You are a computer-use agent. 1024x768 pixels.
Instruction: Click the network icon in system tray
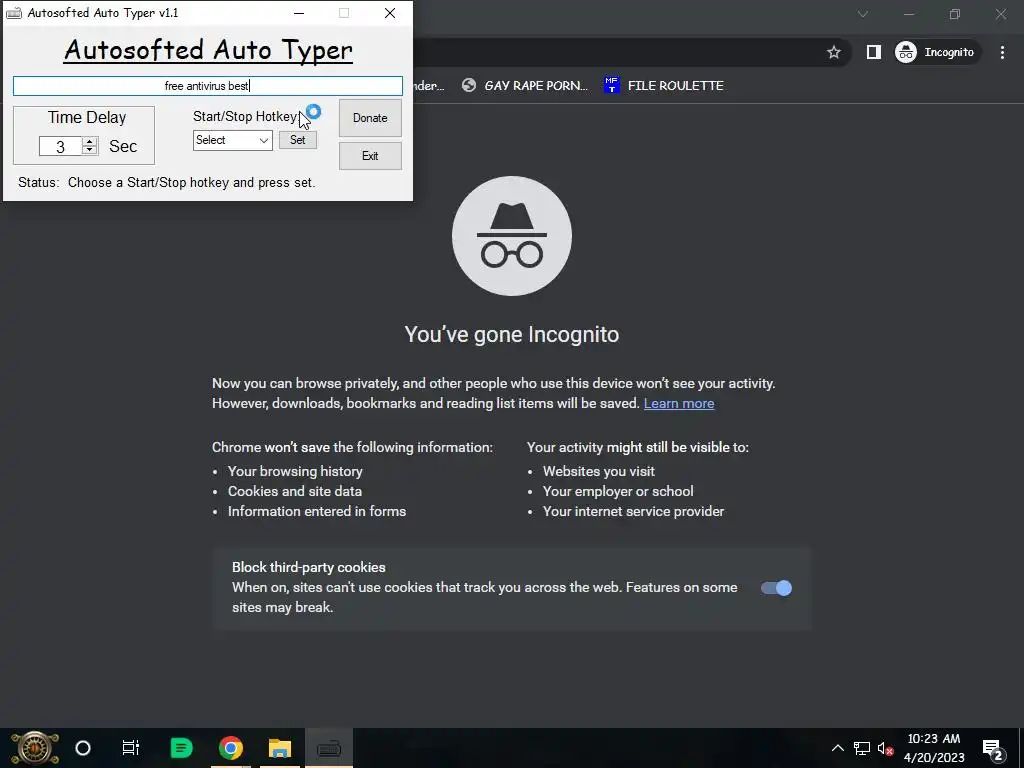[x=862, y=748]
